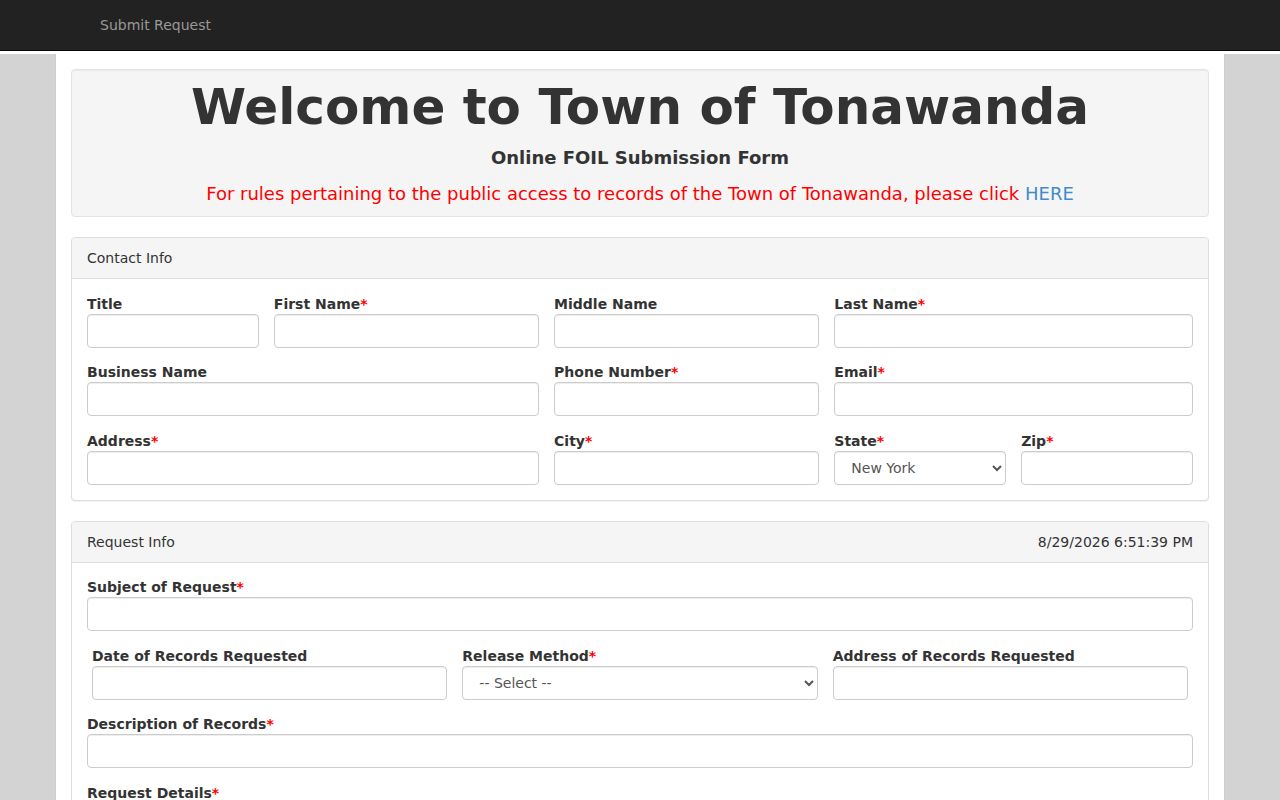The height and width of the screenshot is (800, 1280).
Task: Expand the Release Method dropdown
Action: point(640,683)
